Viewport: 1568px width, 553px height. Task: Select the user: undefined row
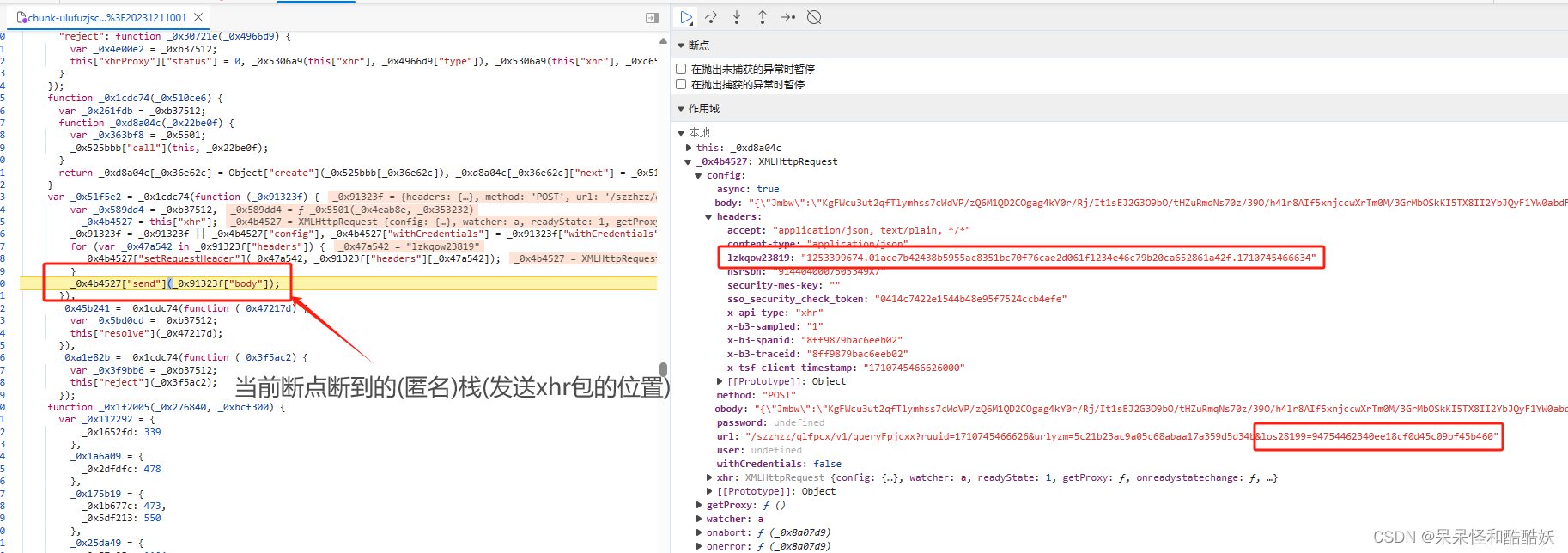pyautogui.click(x=759, y=450)
